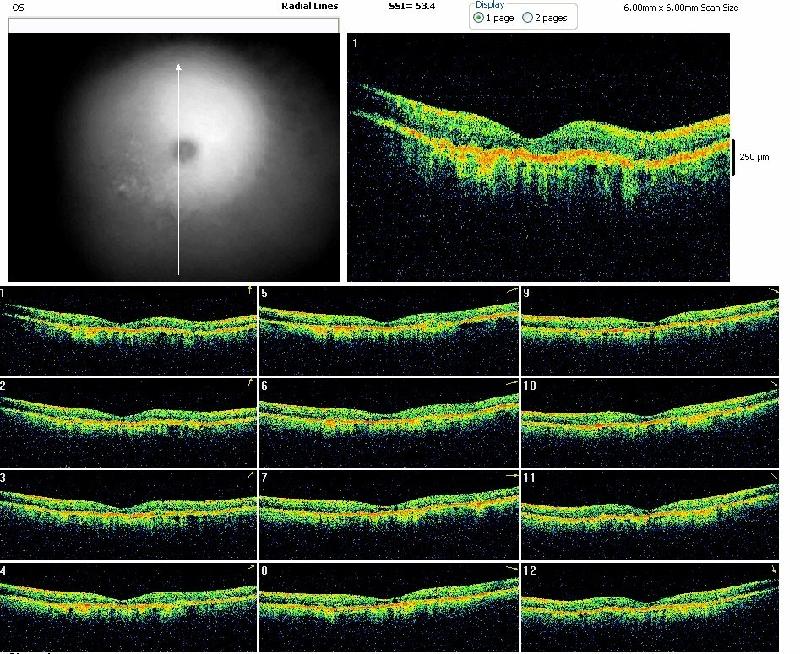View radial scan thumbnail 6
This screenshot has height=654, width=800.
click(x=388, y=422)
